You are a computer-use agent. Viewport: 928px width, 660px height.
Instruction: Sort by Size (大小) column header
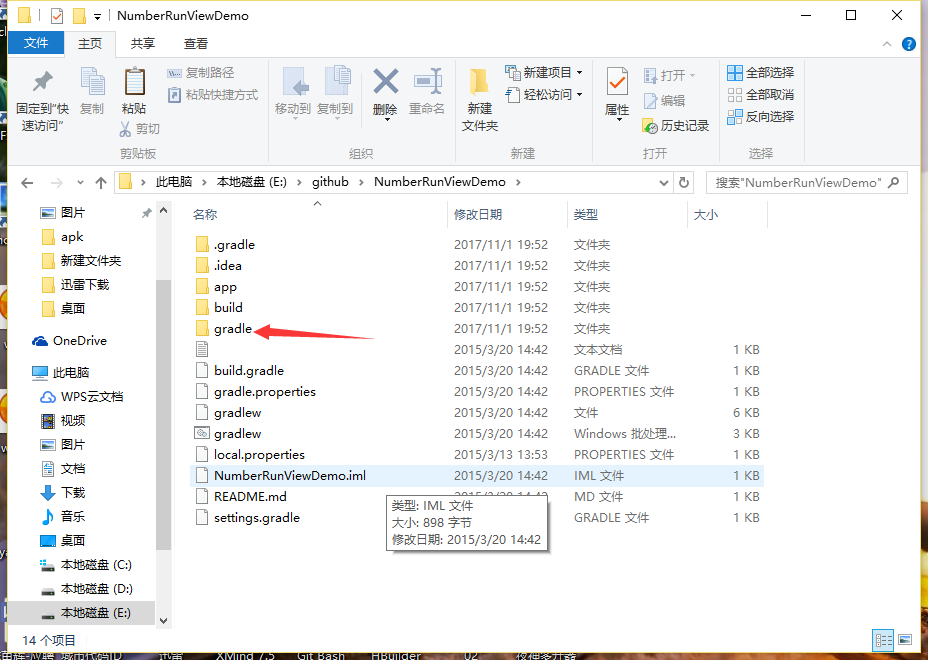coord(705,214)
